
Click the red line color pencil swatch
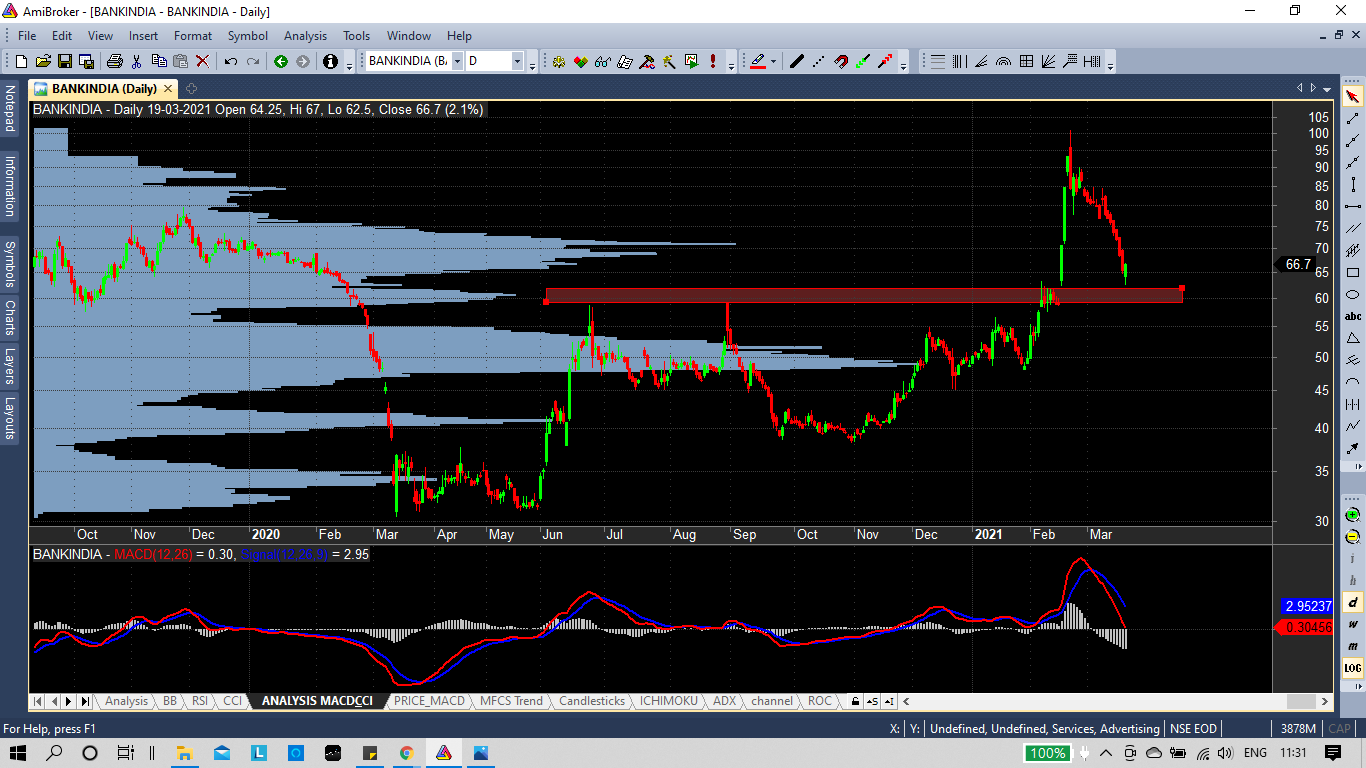(x=758, y=61)
